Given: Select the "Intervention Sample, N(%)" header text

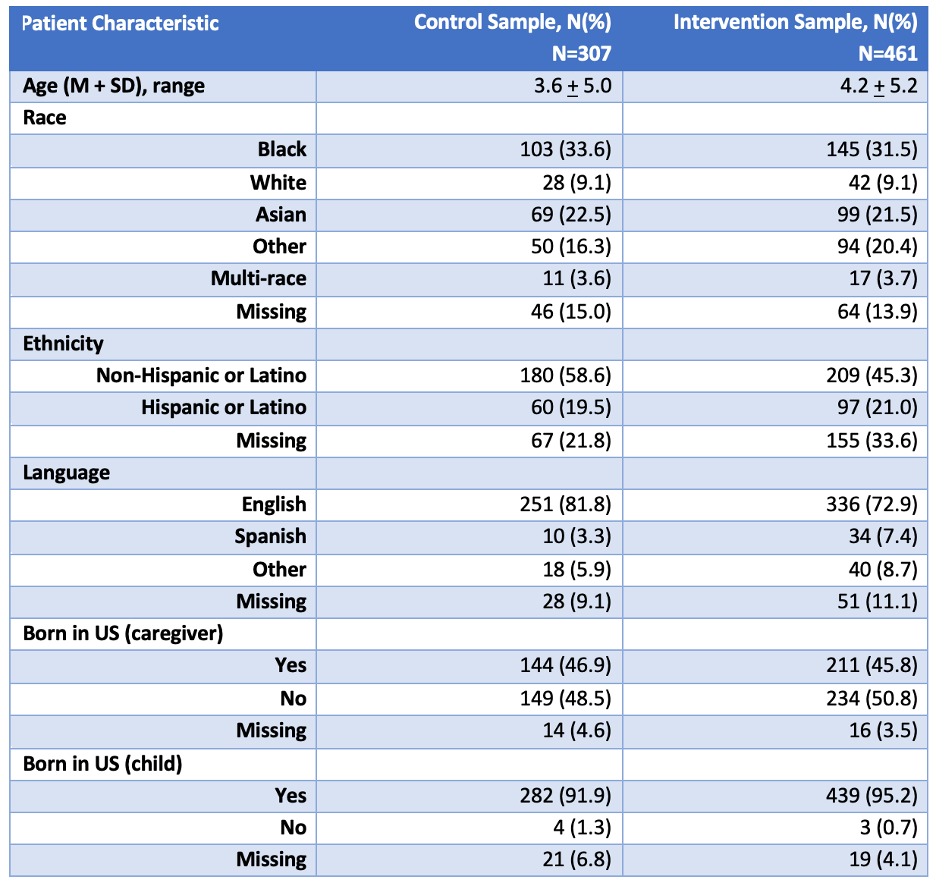Looking at the screenshot, I should [x=796, y=22].
